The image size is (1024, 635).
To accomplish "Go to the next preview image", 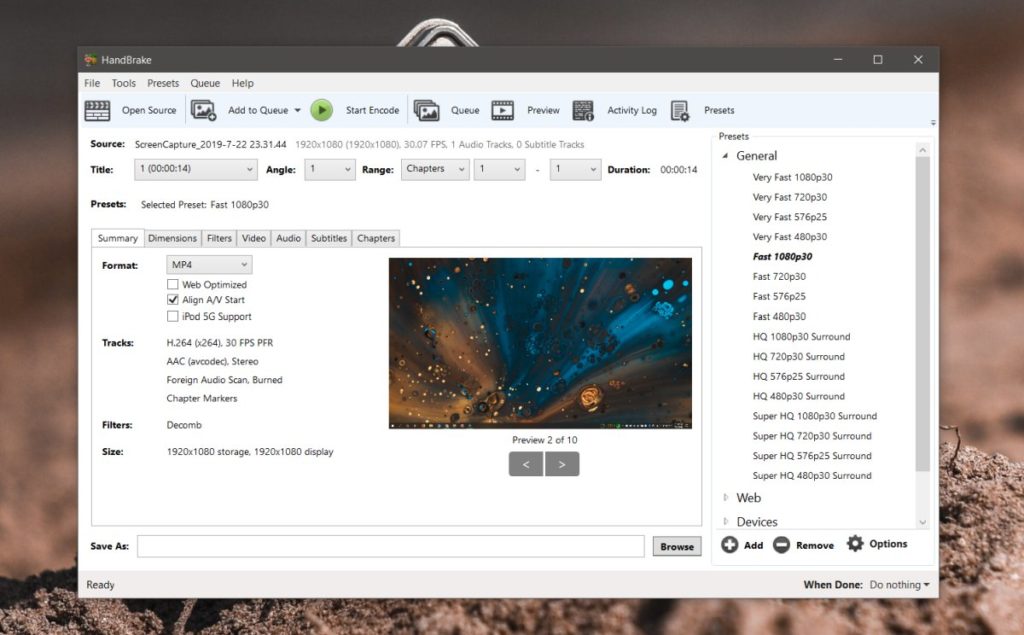I will 561,463.
